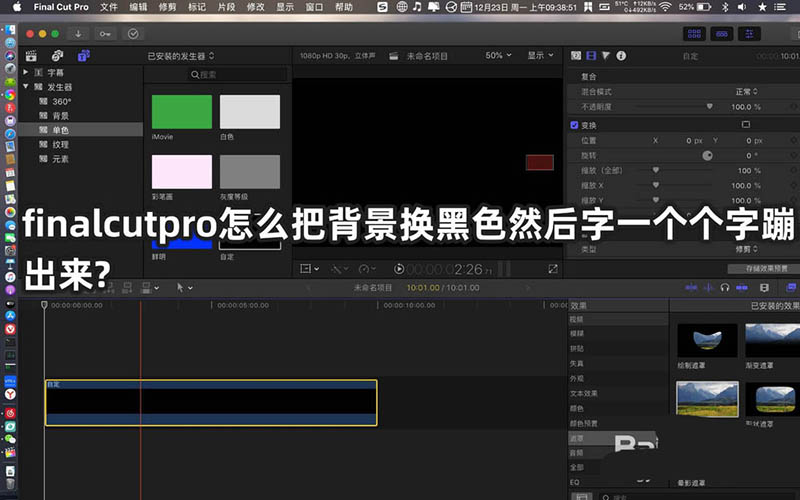Select the 视频 effects category
The height and width of the screenshot is (500, 800).
click(x=618, y=319)
